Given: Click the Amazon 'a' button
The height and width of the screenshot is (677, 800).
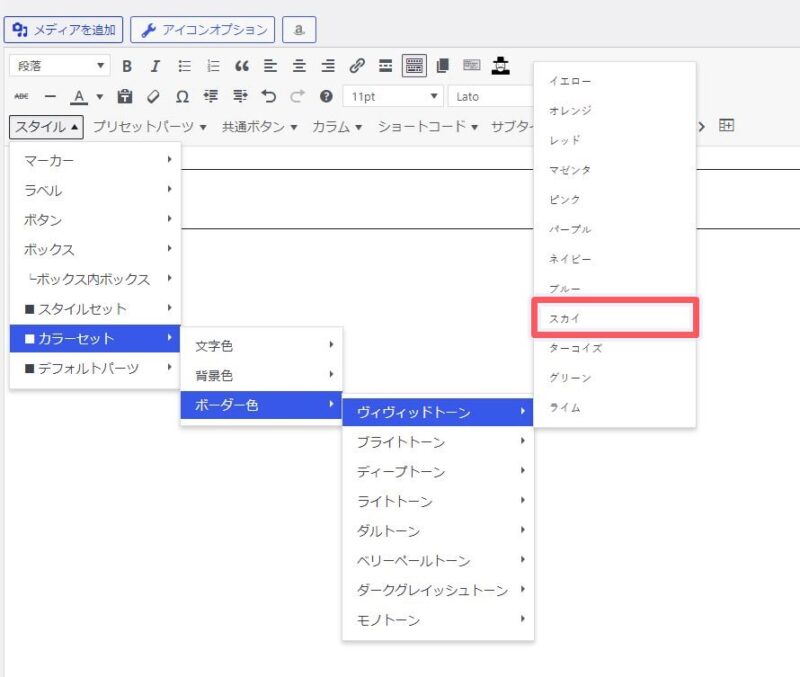Looking at the screenshot, I should pos(299,30).
